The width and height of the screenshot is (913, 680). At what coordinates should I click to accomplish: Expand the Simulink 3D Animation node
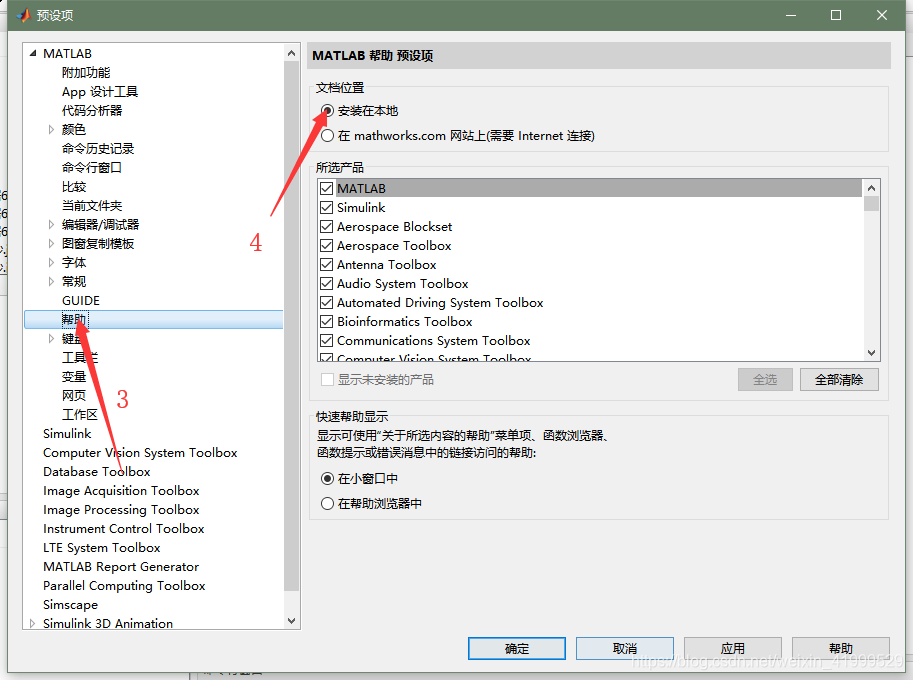(x=33, y=624)
